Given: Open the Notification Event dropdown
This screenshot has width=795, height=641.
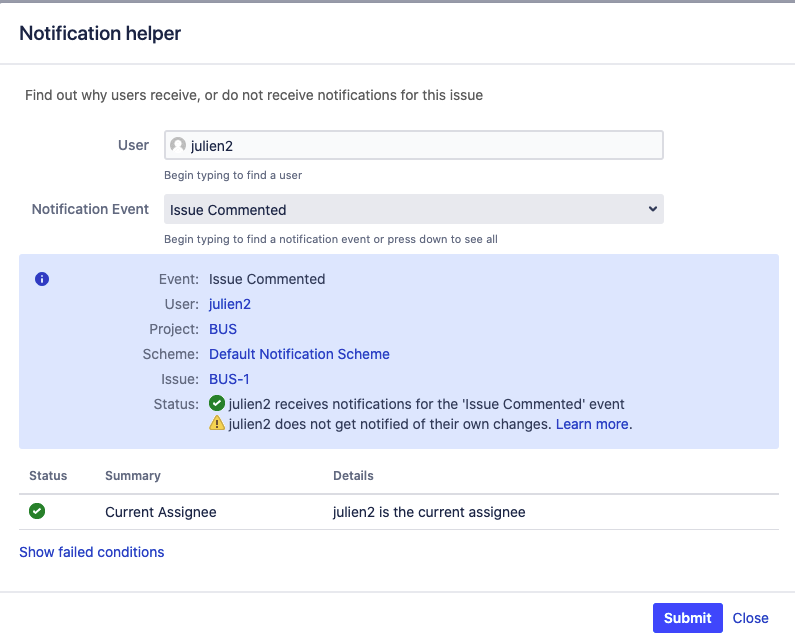Looking at the screenshot, I should [x=414, y=209].
